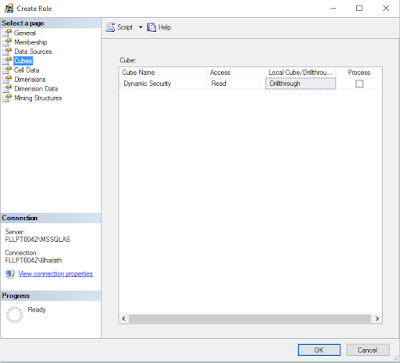400x363 pixels.
Task: Select the Dimension Data page
Action: click(36, 89)
